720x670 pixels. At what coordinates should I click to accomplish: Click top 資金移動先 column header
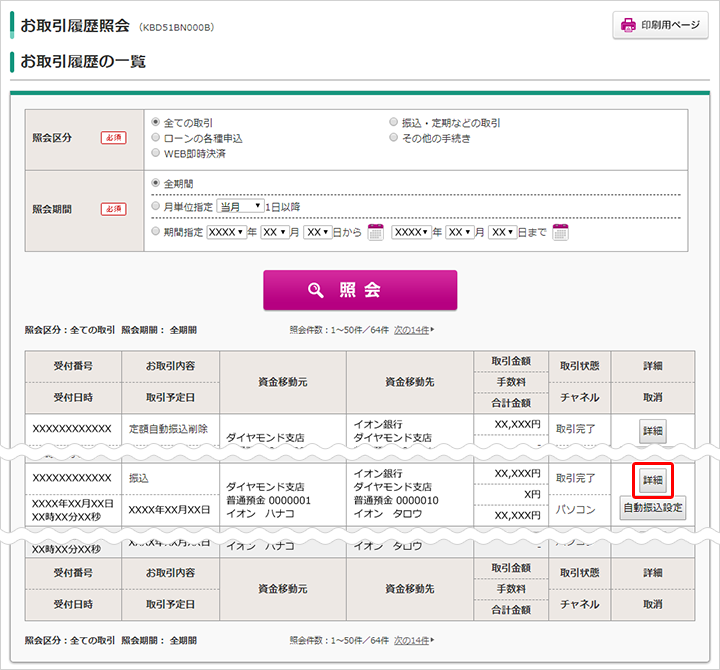[x=410, y=382]
